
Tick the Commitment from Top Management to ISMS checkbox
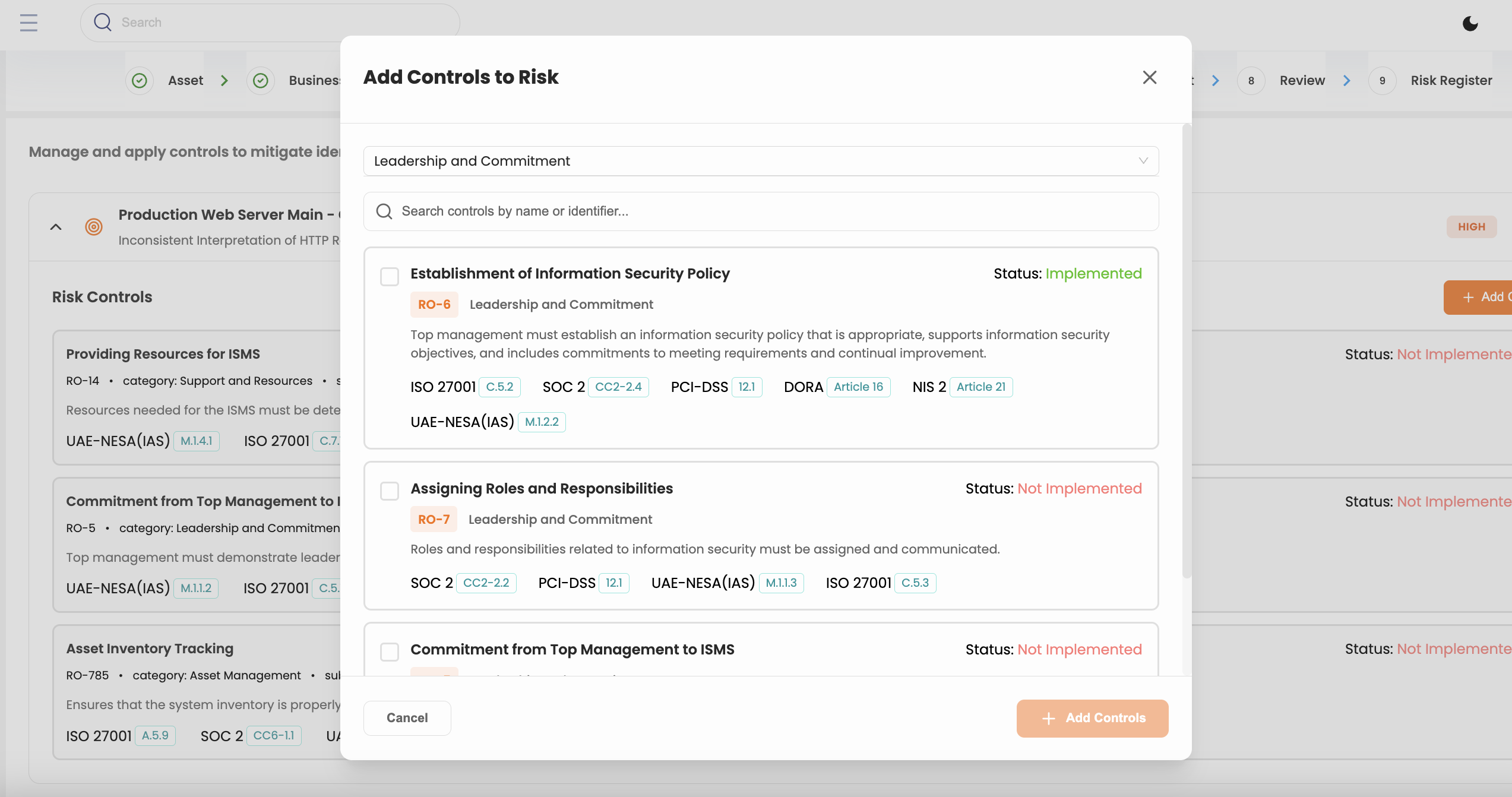tap(390, 651)
